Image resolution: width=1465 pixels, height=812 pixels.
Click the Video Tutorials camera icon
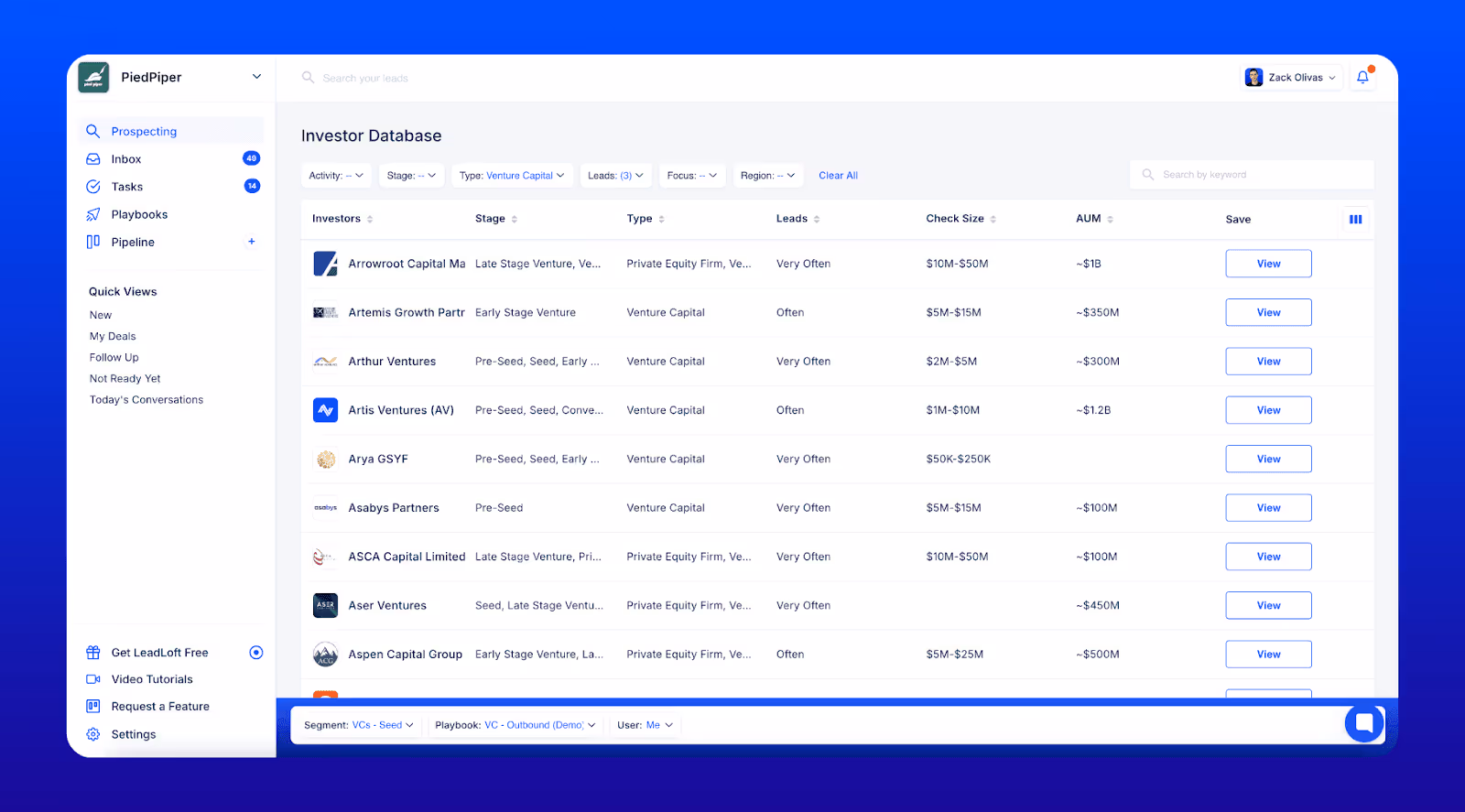point(93,679)
